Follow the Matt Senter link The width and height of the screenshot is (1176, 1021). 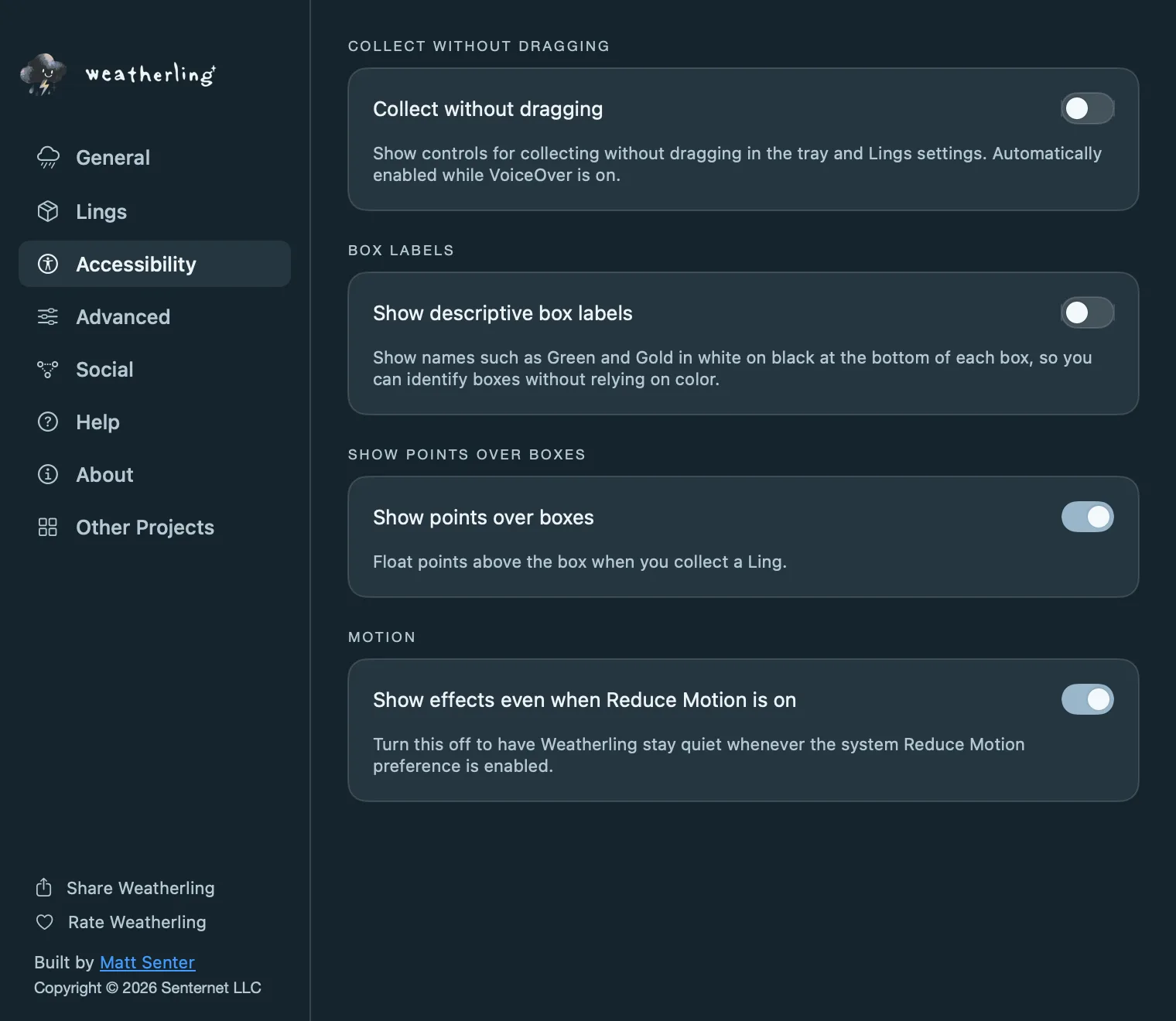point(147,962)
